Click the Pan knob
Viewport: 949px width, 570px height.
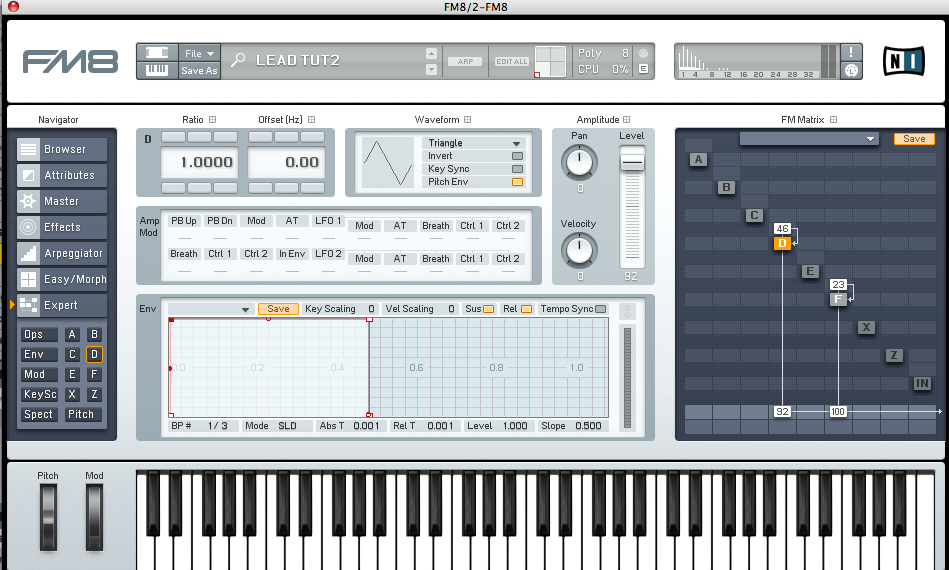[x=579, y=162]
